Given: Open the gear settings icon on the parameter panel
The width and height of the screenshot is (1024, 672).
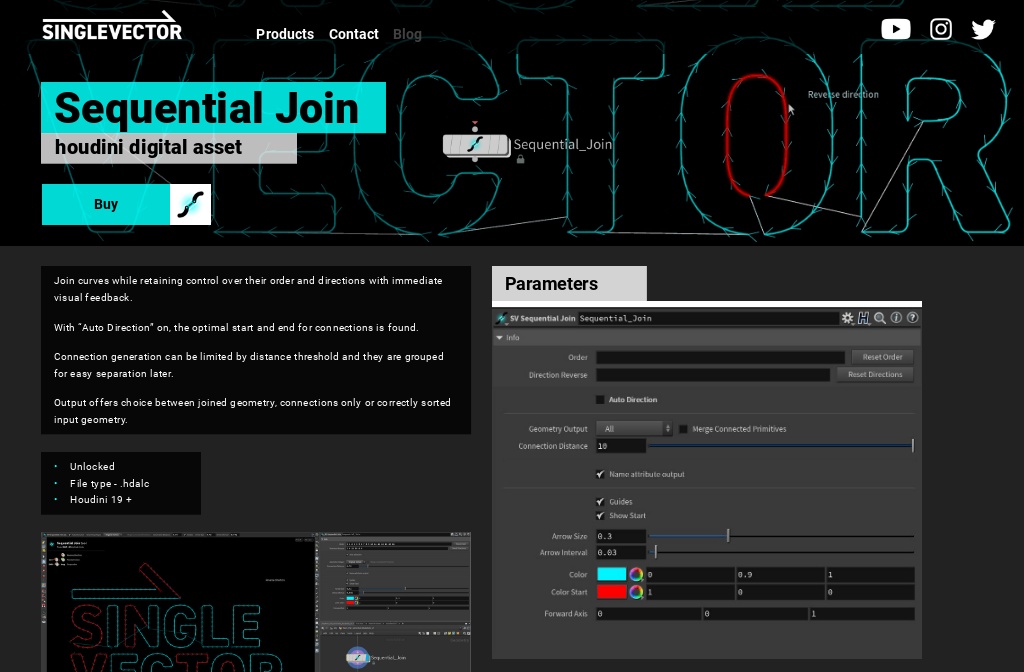Looking at the screenshot, I should click(847, 318).
